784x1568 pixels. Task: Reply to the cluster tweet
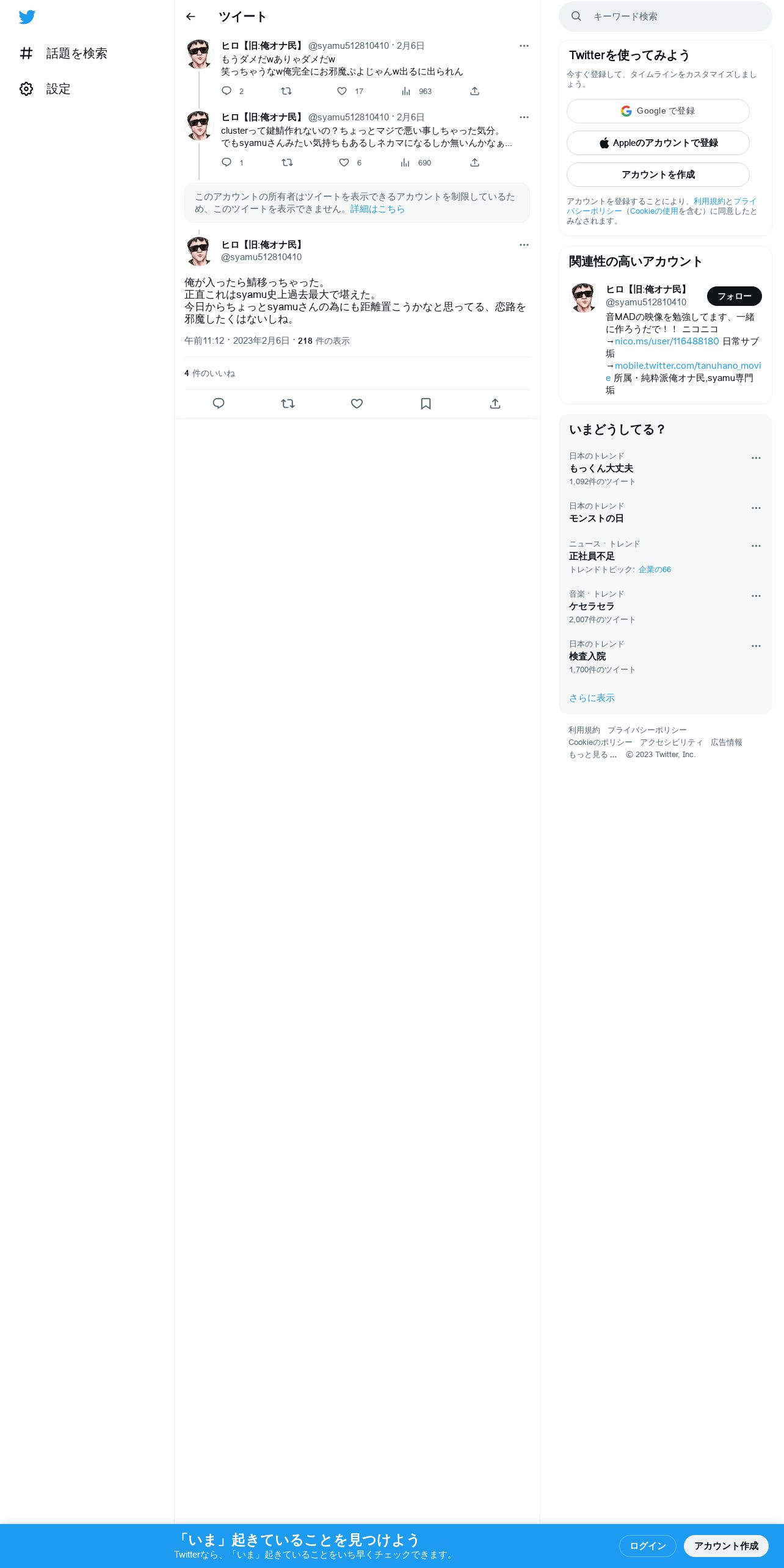(x=227, y=162)
